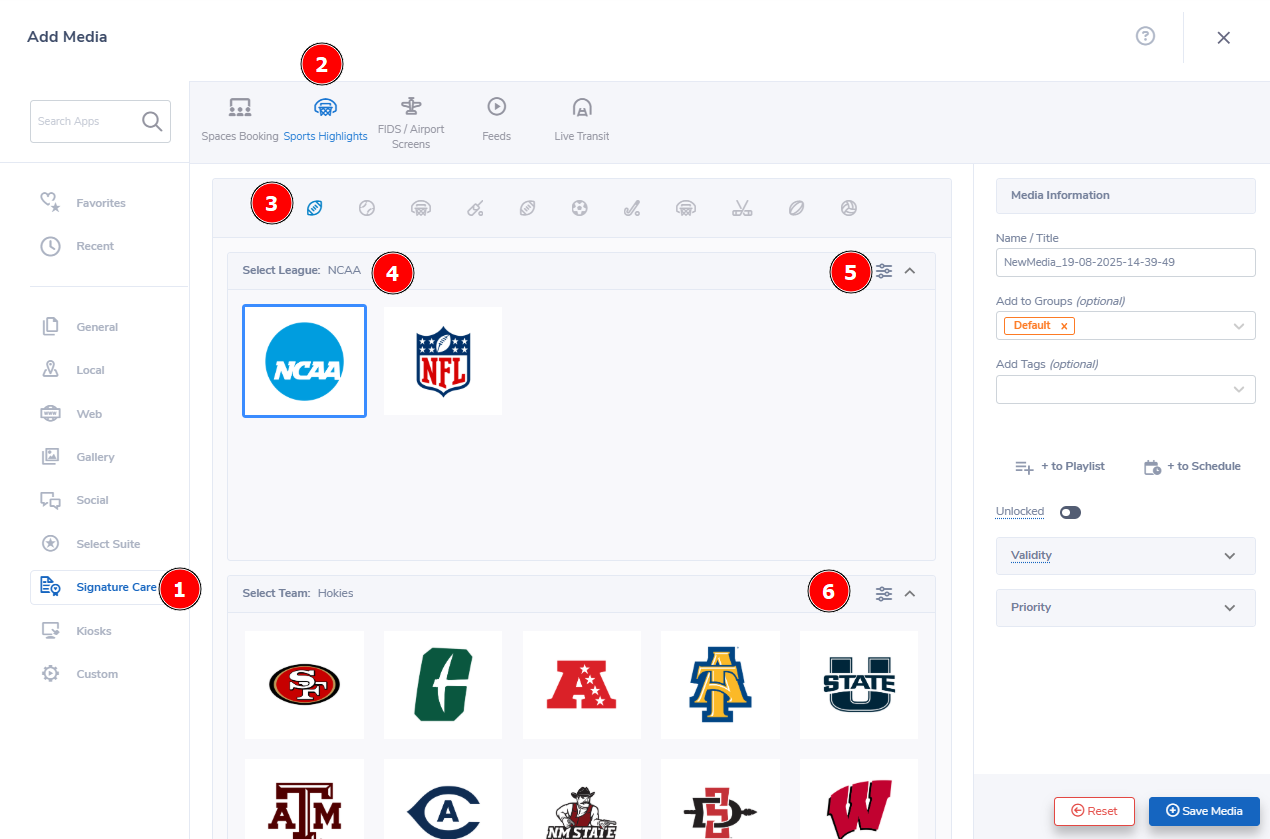Open filter settings for Select League

(x=884, y=271)
